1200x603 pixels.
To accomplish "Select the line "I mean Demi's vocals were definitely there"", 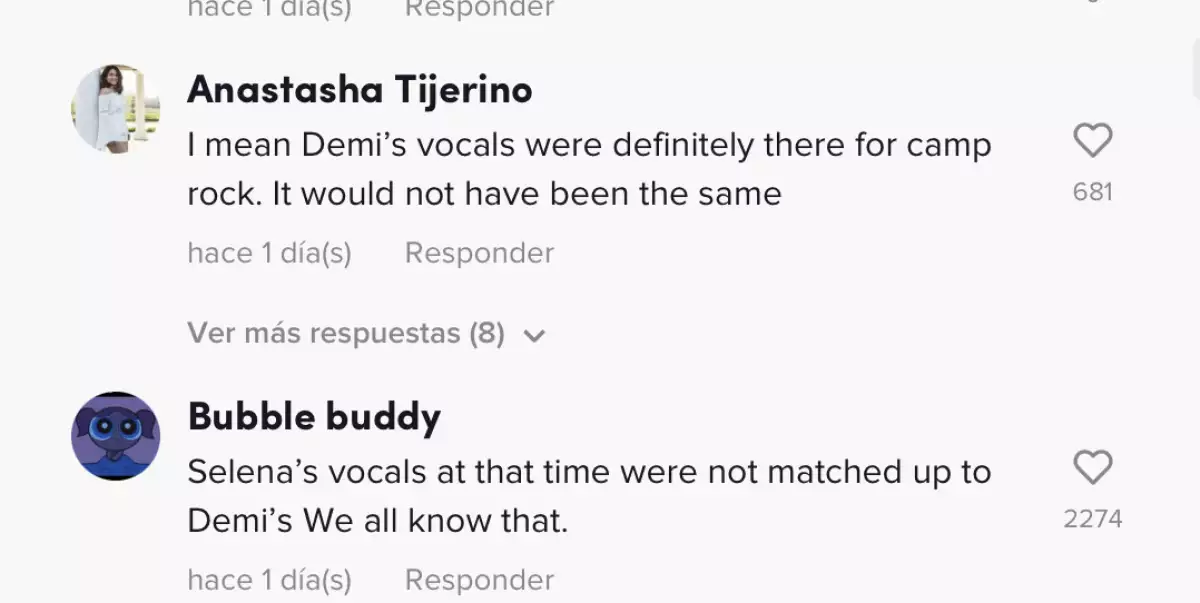I will [x=588, y=146].
